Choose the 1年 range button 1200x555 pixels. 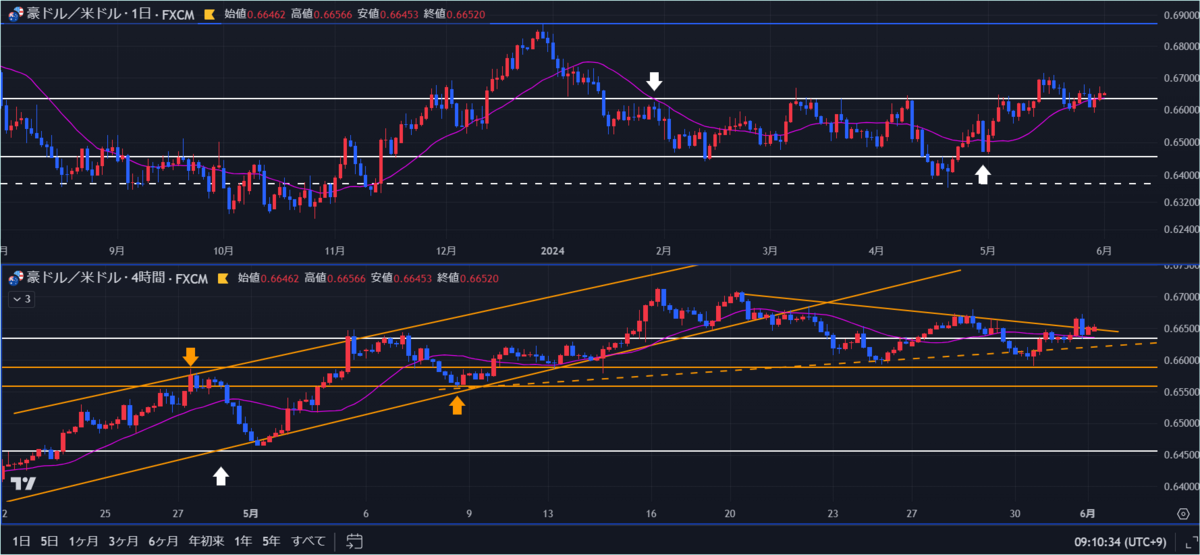coord(242,541)
